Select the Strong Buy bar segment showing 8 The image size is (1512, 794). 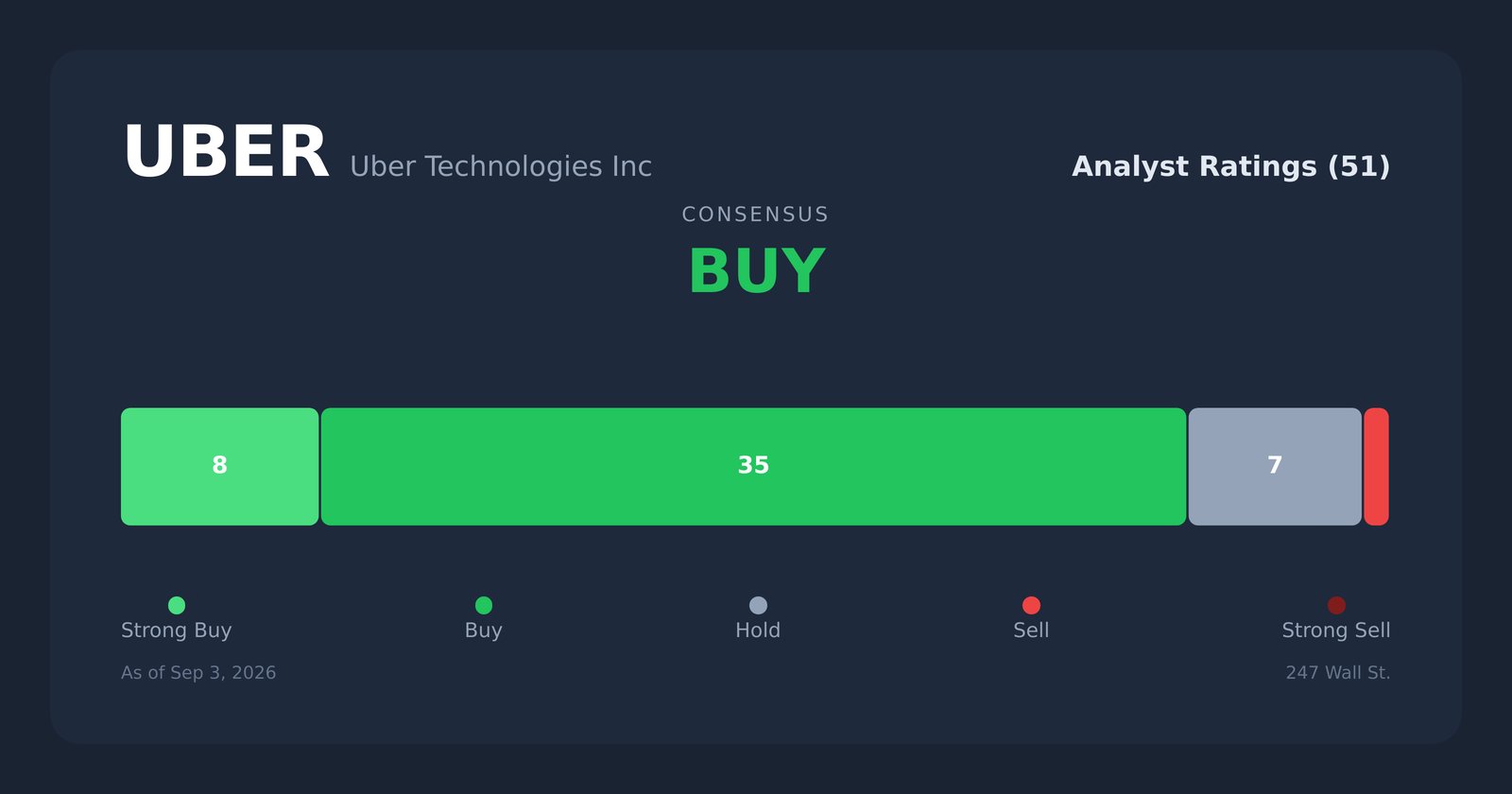pyautogui.click(x=220, y=467)
